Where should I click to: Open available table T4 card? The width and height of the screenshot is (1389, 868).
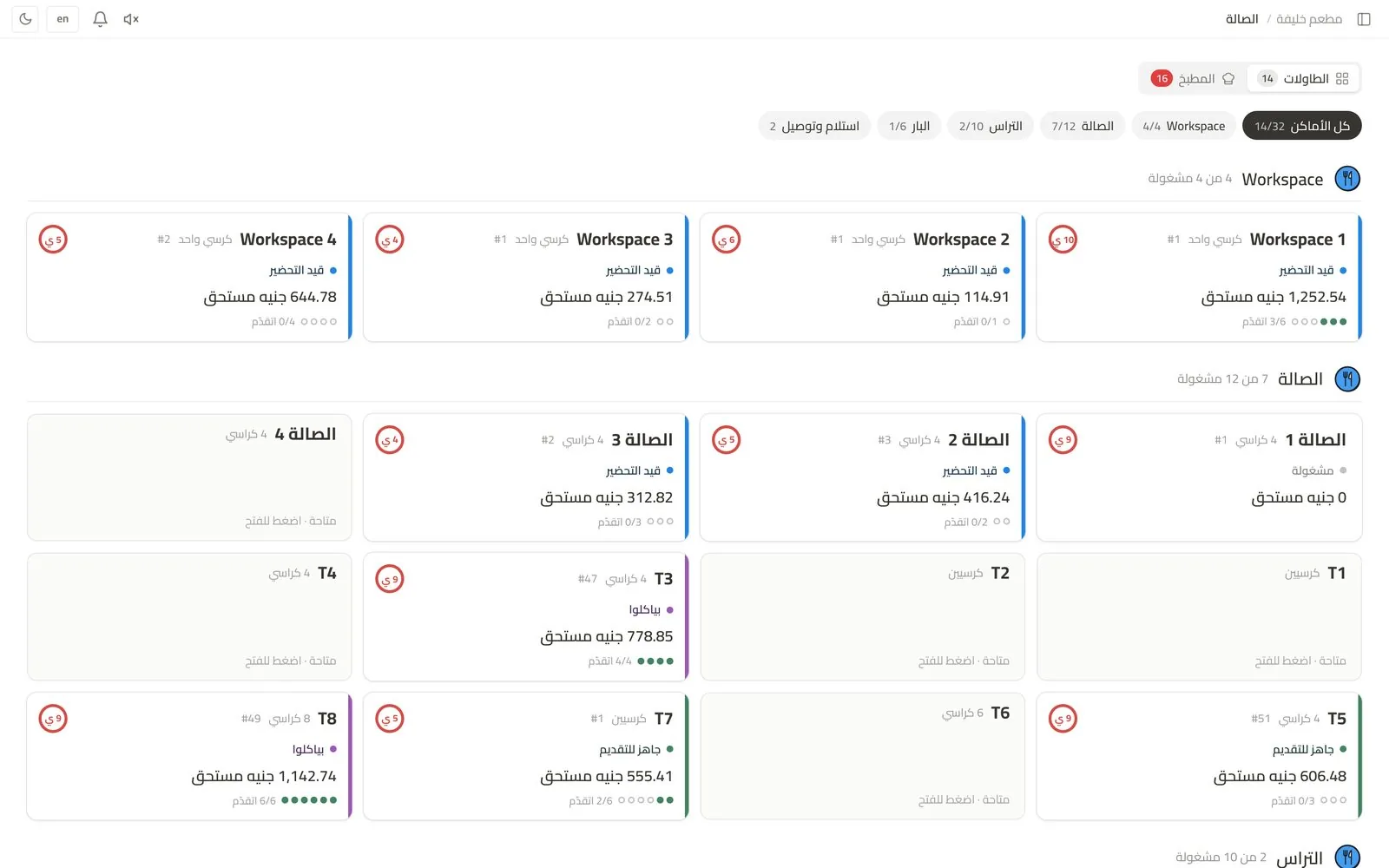189,616
